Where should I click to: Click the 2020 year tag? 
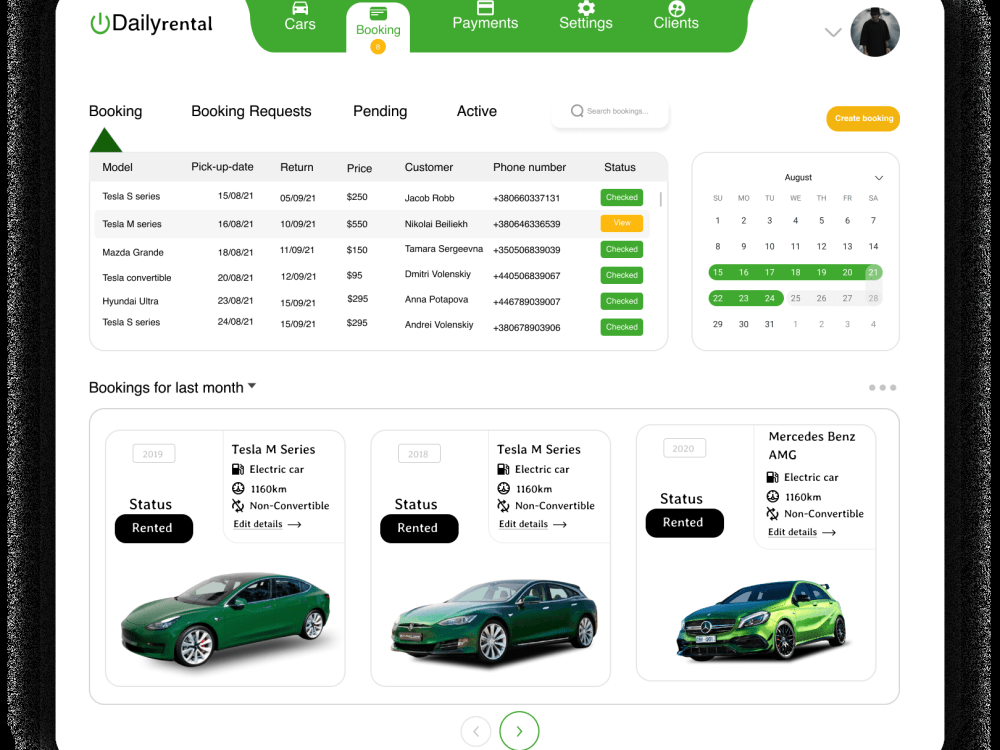coord(684,448)
